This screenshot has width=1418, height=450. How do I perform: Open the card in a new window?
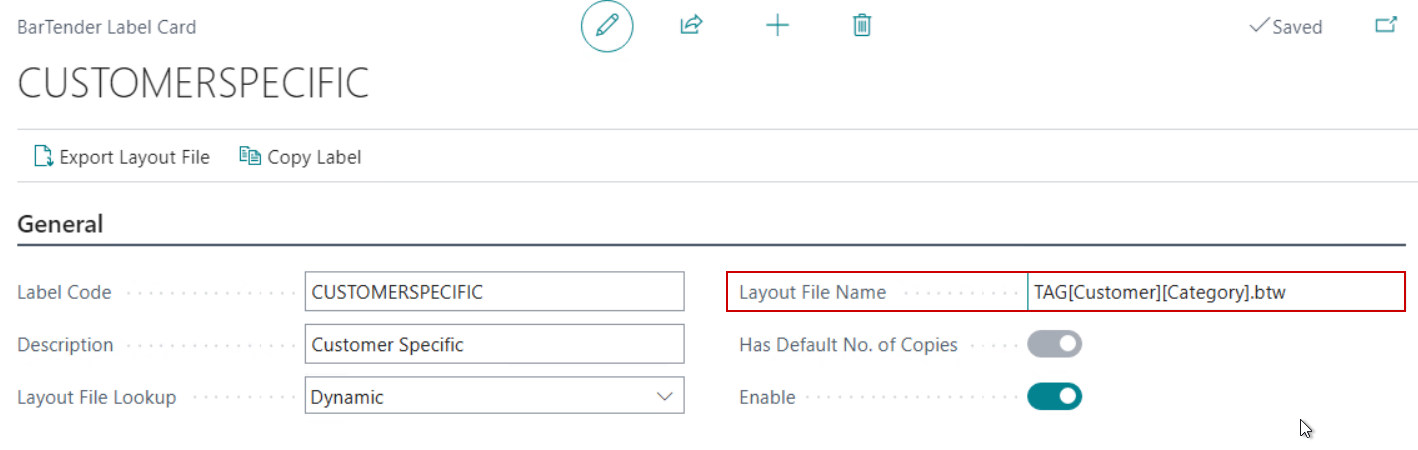(x=1385, y=26)
